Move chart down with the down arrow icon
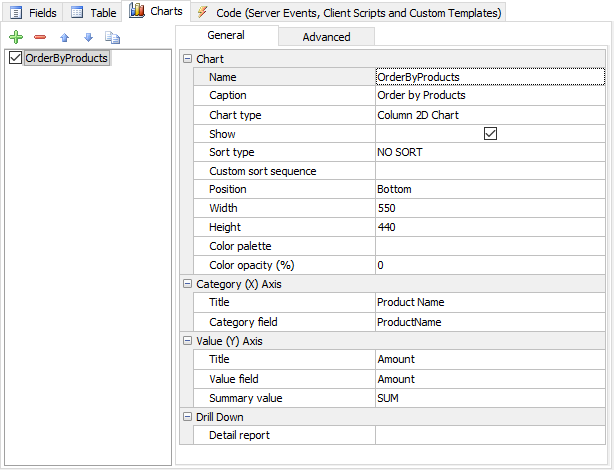614x470 pixels. tap(88, 37)
